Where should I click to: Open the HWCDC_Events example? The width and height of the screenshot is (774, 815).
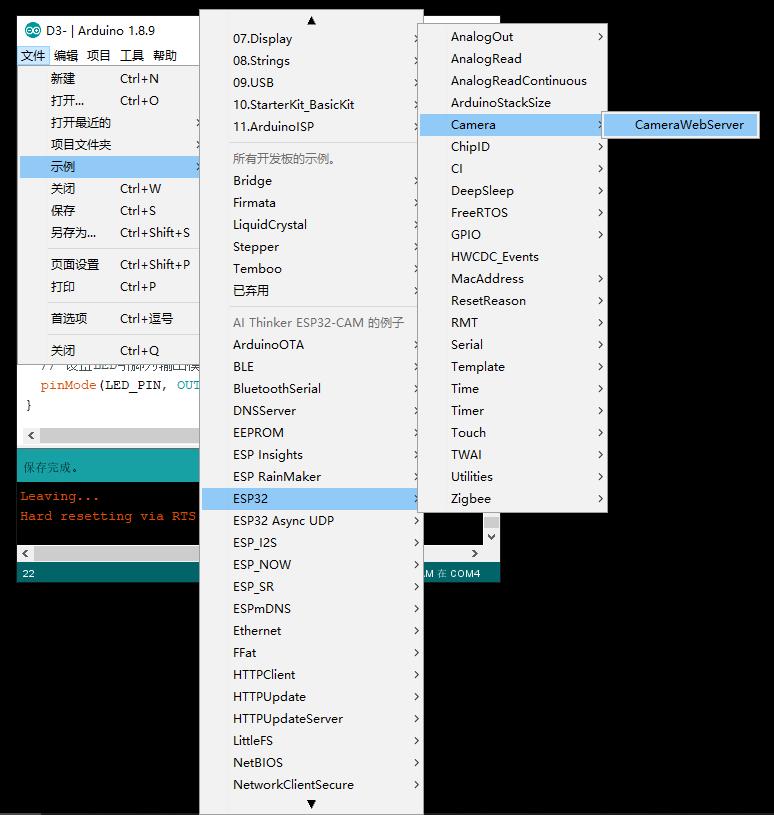pyautogui.click(x=512, y=257)
